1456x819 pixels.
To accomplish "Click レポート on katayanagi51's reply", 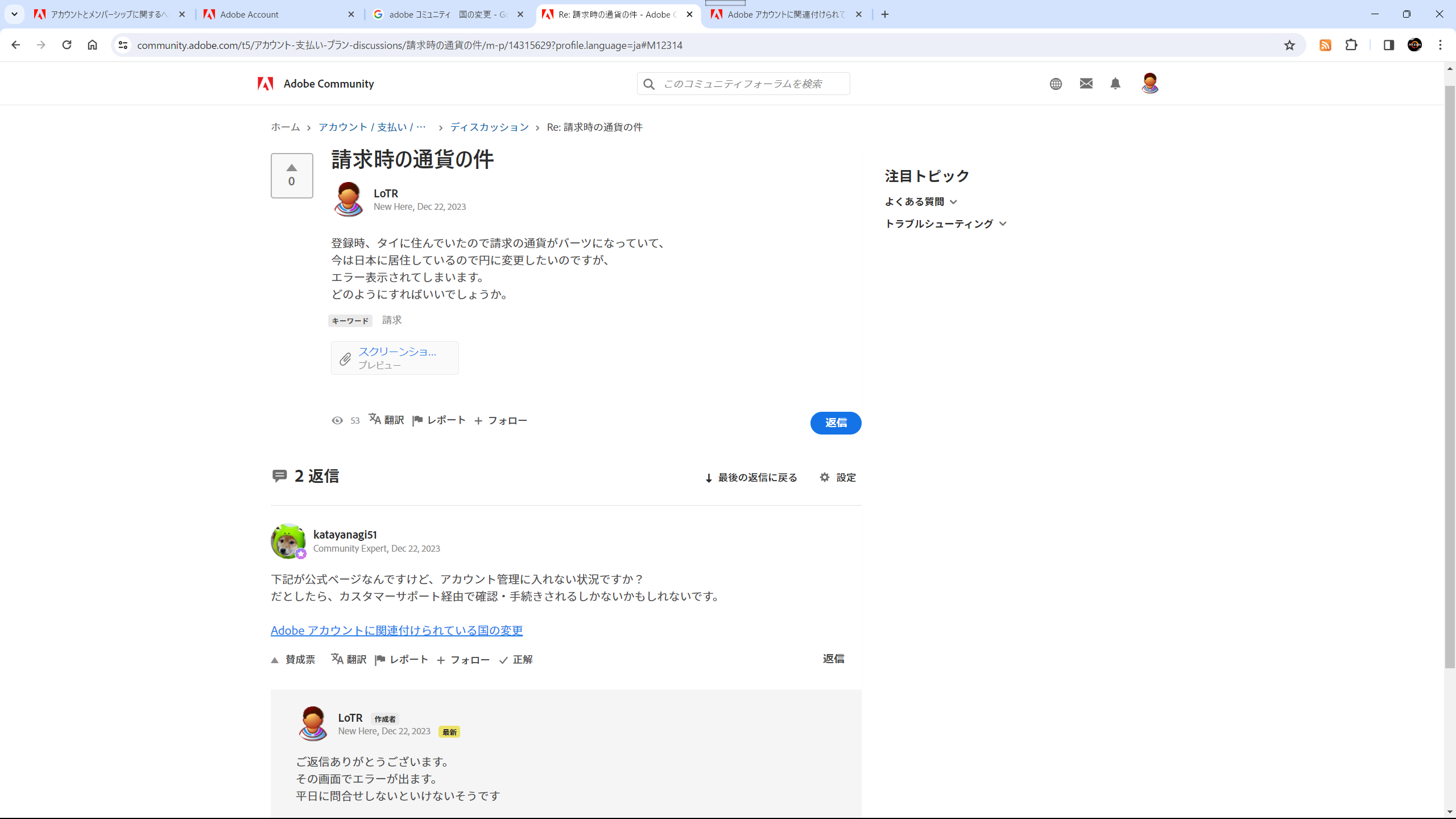I will coord(402,659).
